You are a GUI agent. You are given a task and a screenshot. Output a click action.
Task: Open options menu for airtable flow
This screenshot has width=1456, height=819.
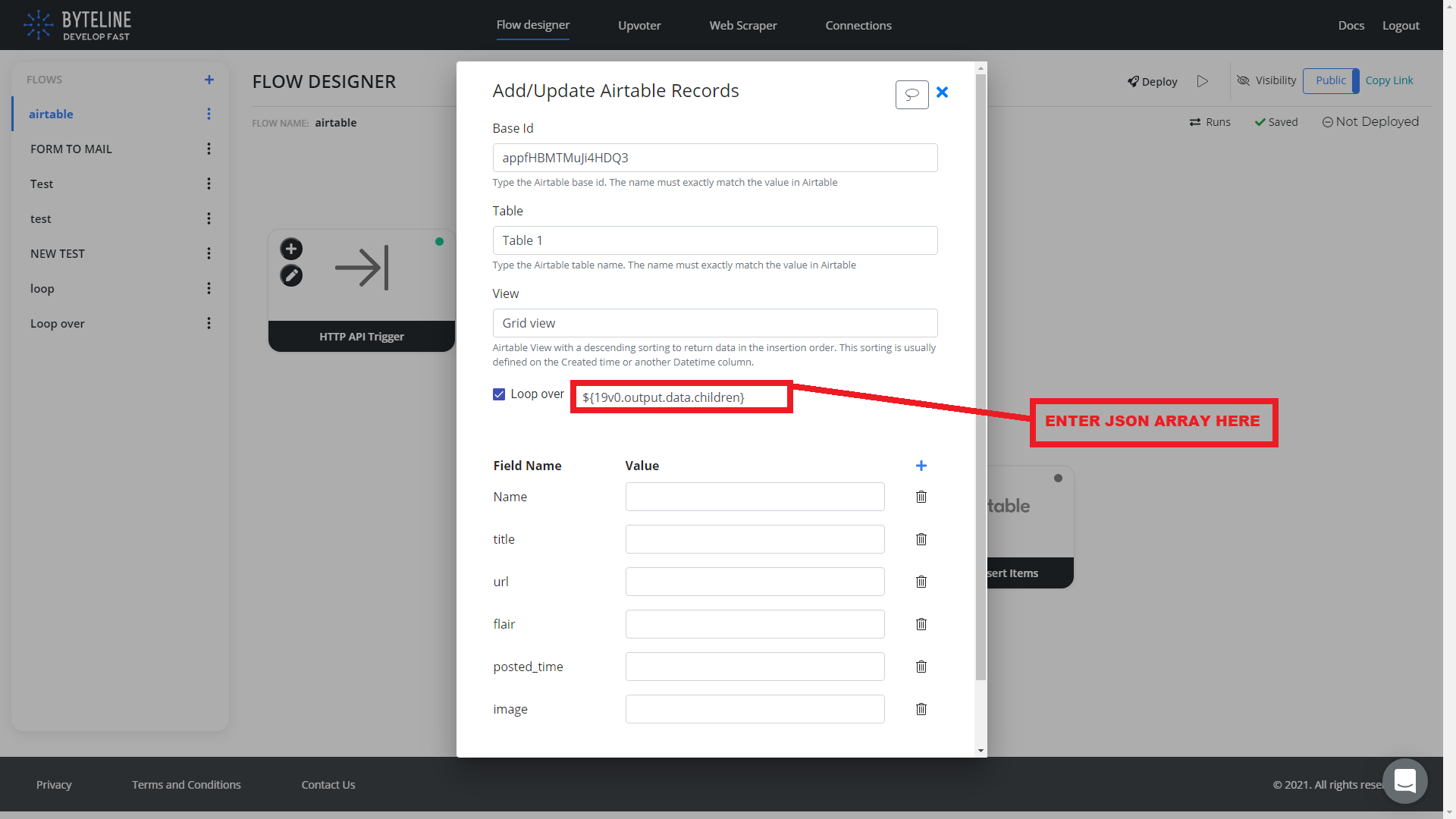[x=209, y=114]
